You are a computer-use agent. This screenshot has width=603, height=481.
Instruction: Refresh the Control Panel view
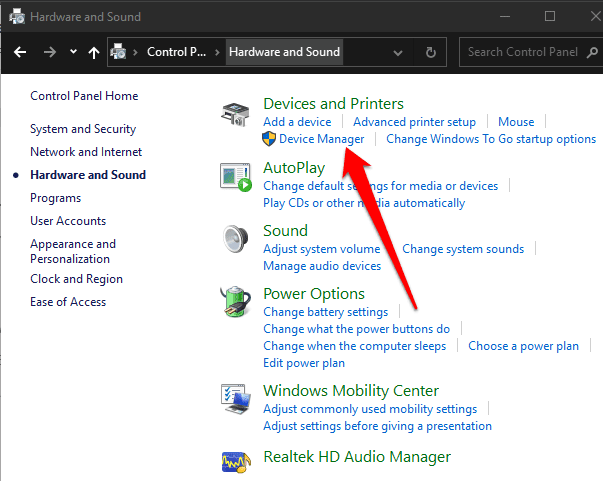click(x=431, y=52)
